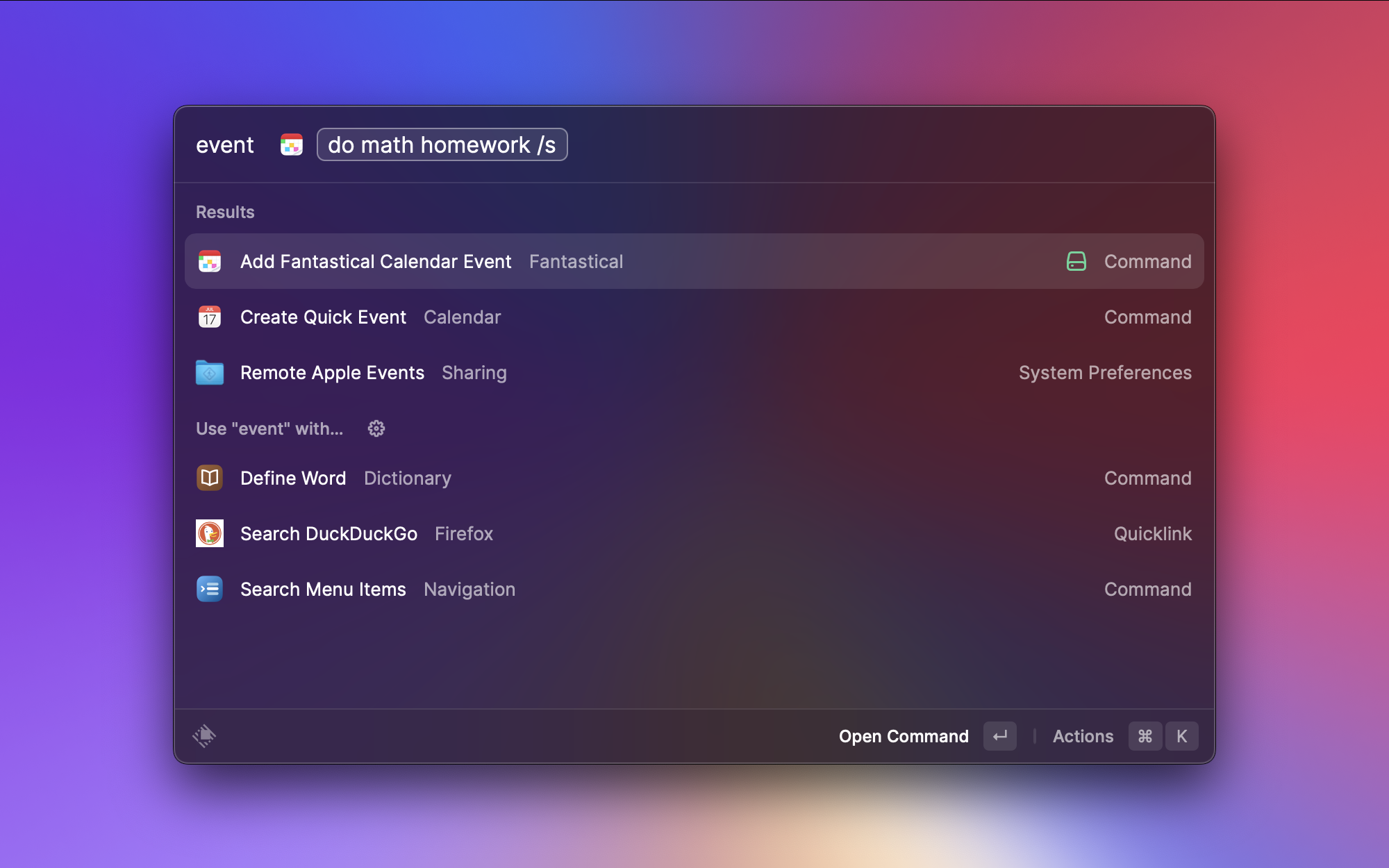Click the settings gear icon next to Use event with
Screen dimensions: 1389x868
point(375,428)
